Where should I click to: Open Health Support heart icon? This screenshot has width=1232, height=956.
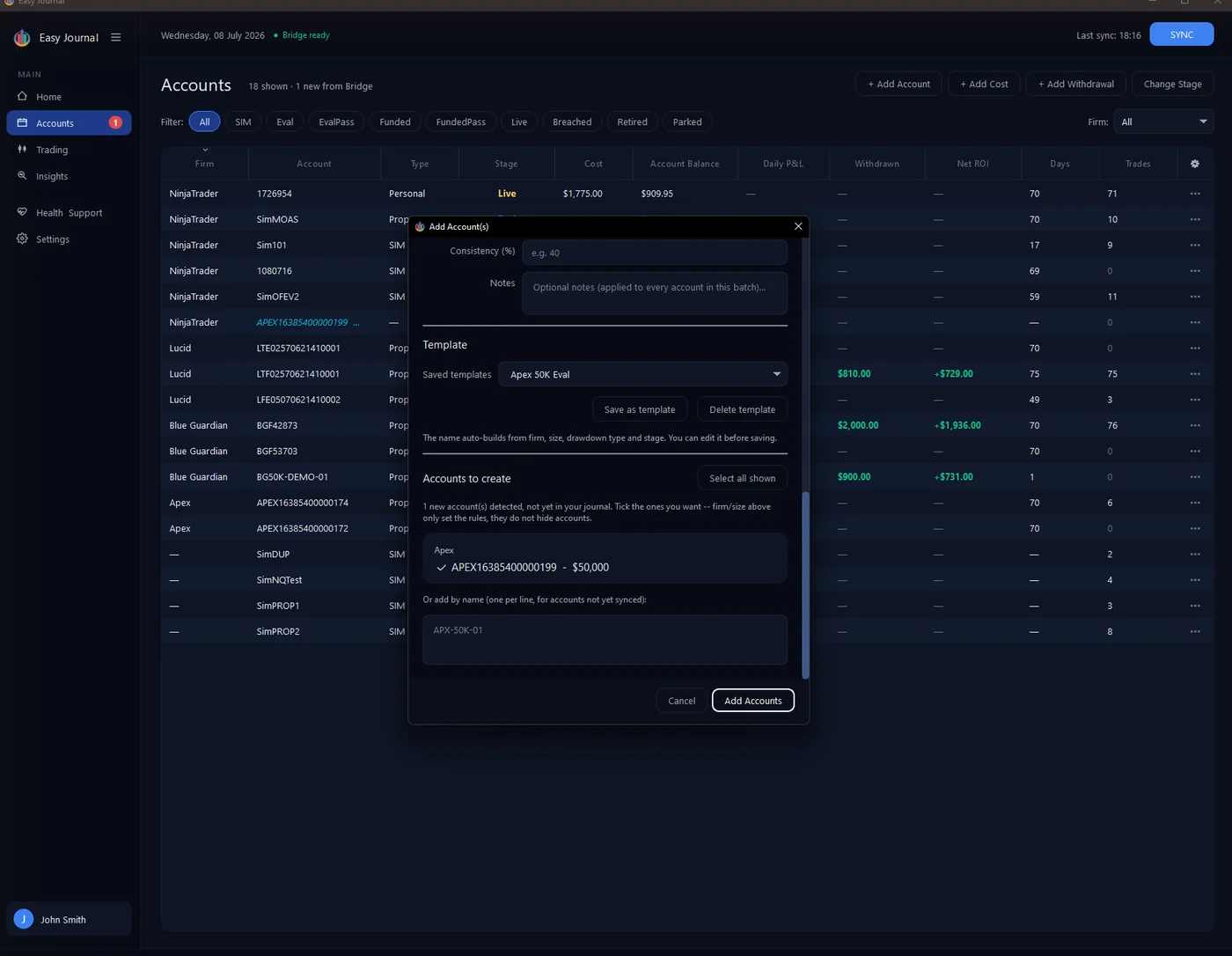click(23, 212)
